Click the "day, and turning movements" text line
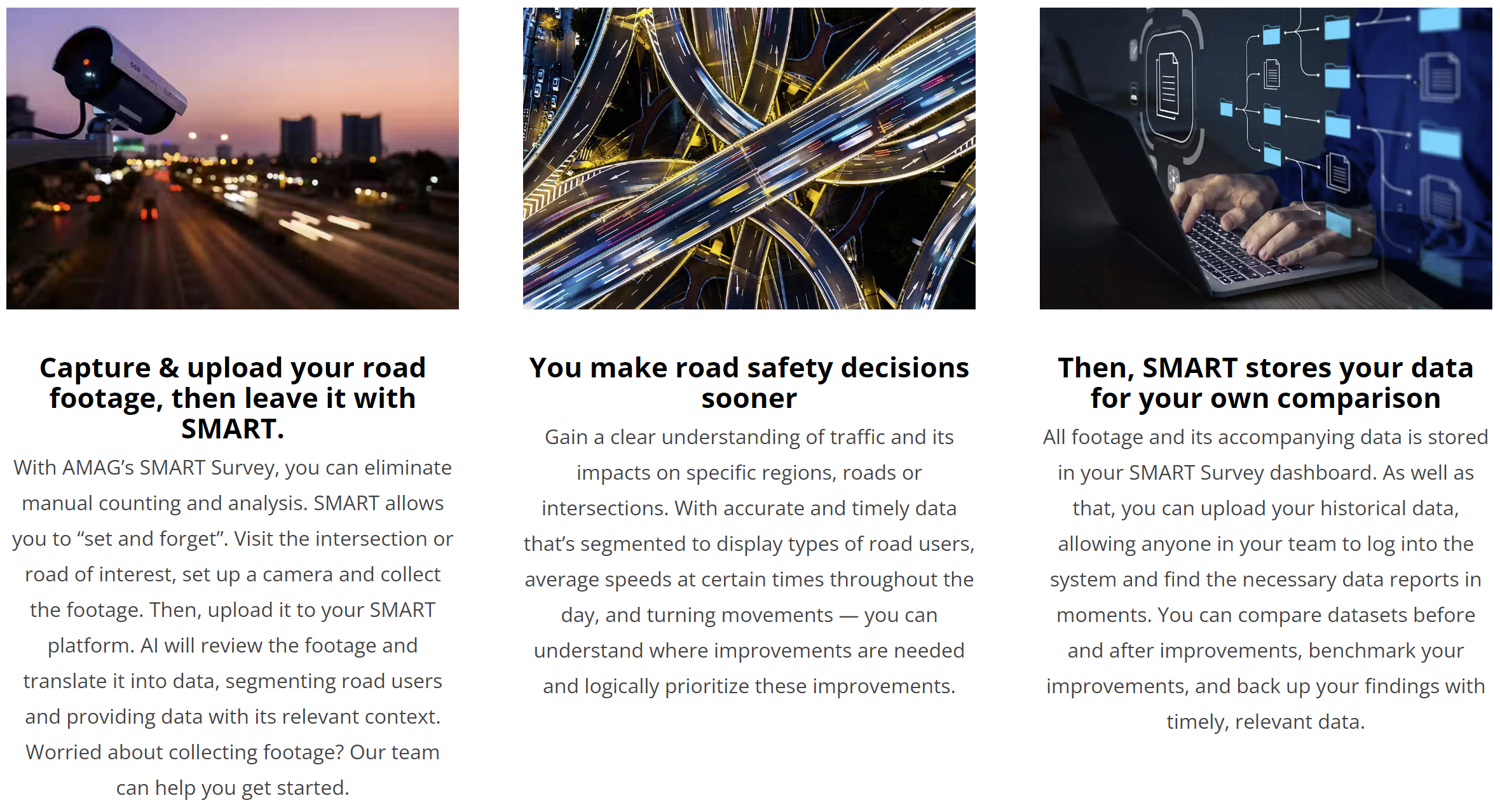Viewport: 1500px width, 812px height. (697, 615)
